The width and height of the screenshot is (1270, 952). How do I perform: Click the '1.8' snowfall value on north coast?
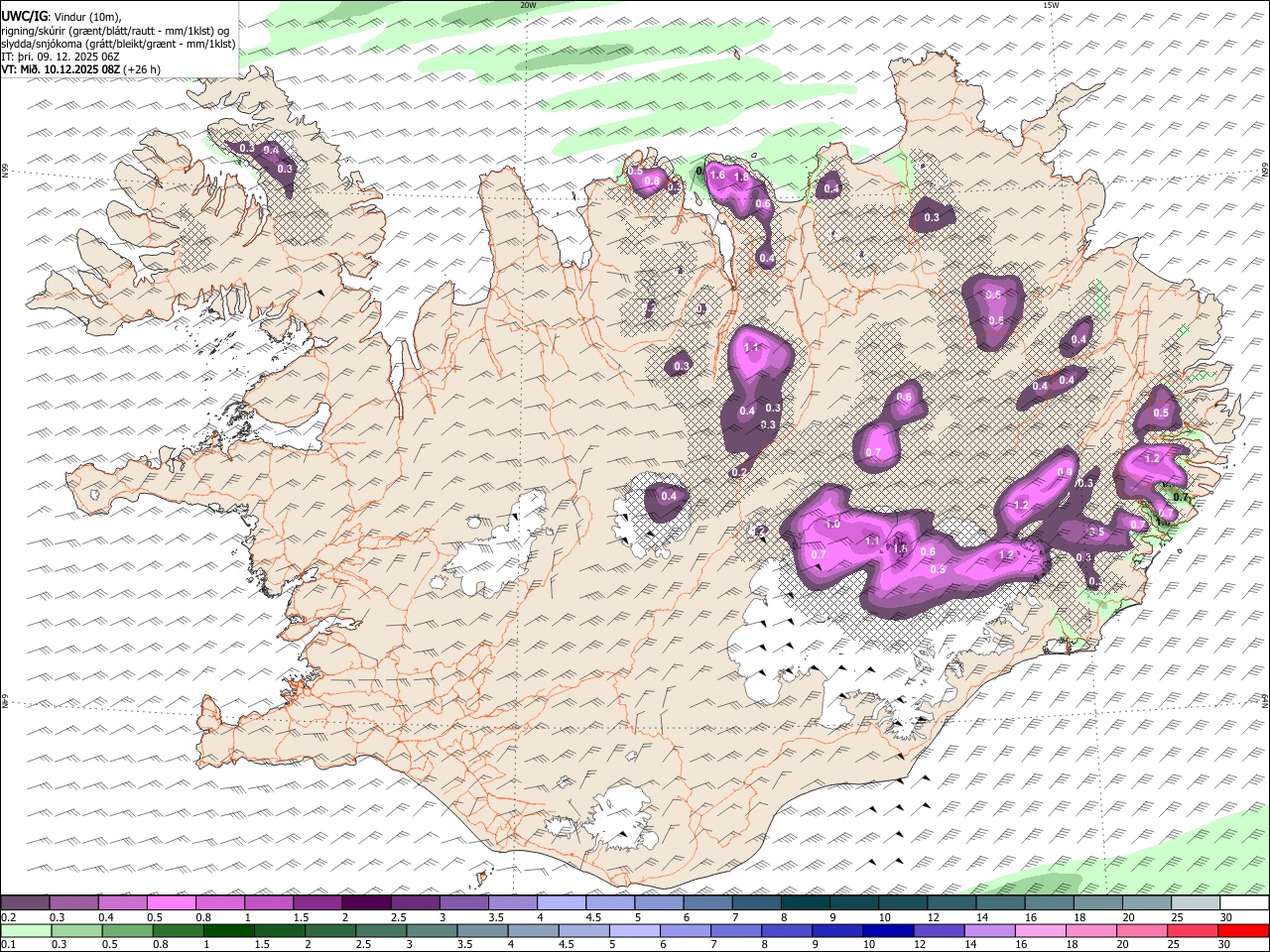click(740, 178)
